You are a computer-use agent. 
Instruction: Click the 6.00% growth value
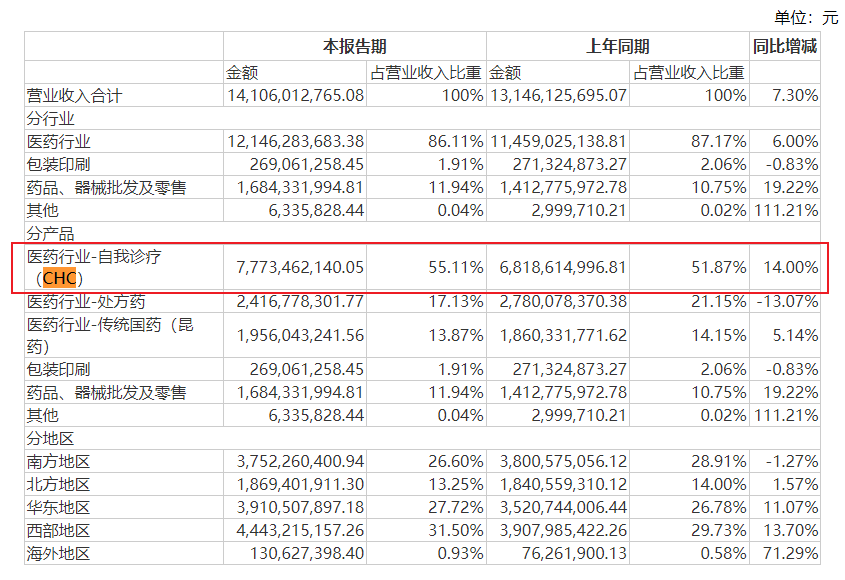pyautogui.click(x=795, y=141)
